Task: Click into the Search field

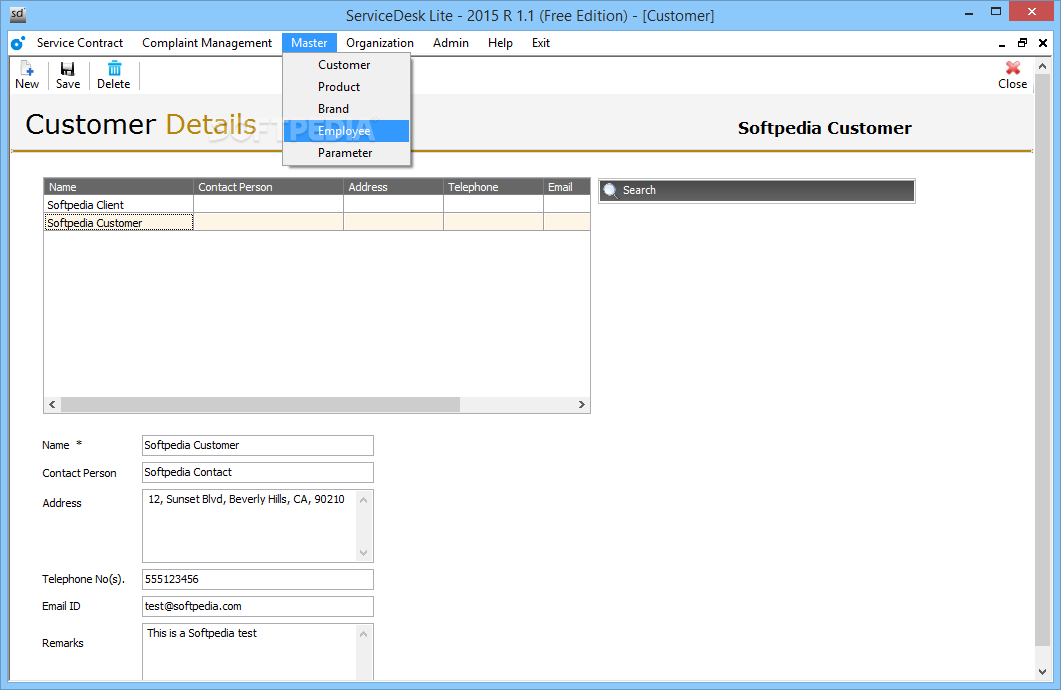Action: [x=757, y=190]
